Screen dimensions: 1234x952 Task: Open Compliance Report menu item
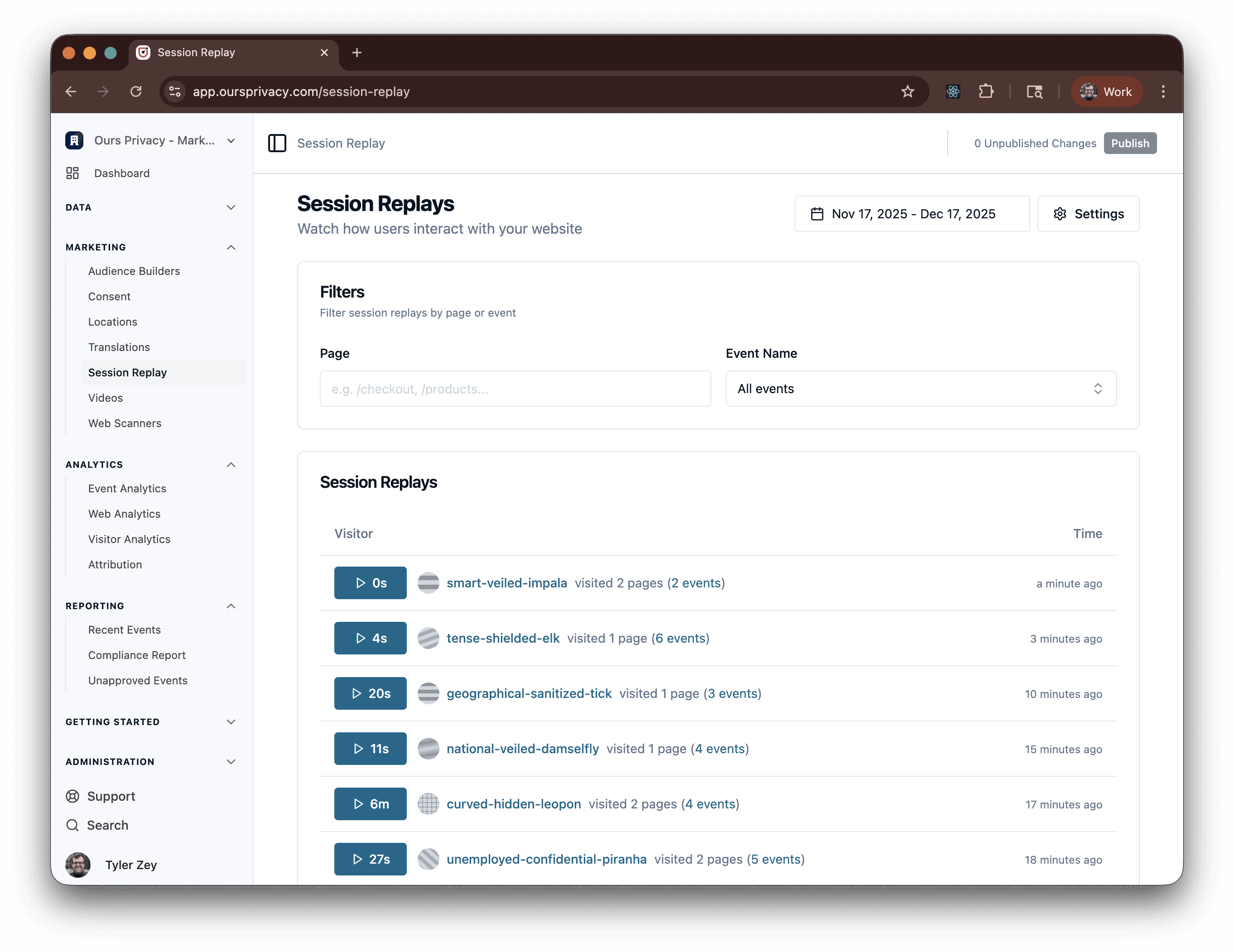point(137,655)
